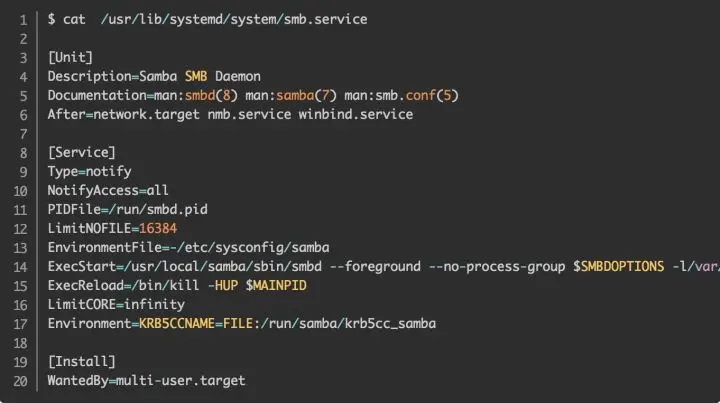Click line number 14 in the gutter
The height and width of the screenshot is (403, 720).
coord(20,266)
